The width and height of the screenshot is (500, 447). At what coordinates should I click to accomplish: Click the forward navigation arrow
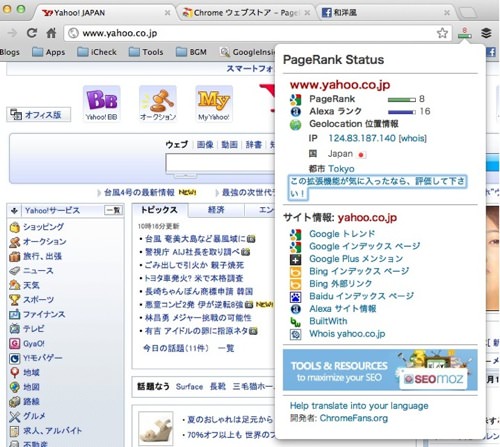pos(12,33)
